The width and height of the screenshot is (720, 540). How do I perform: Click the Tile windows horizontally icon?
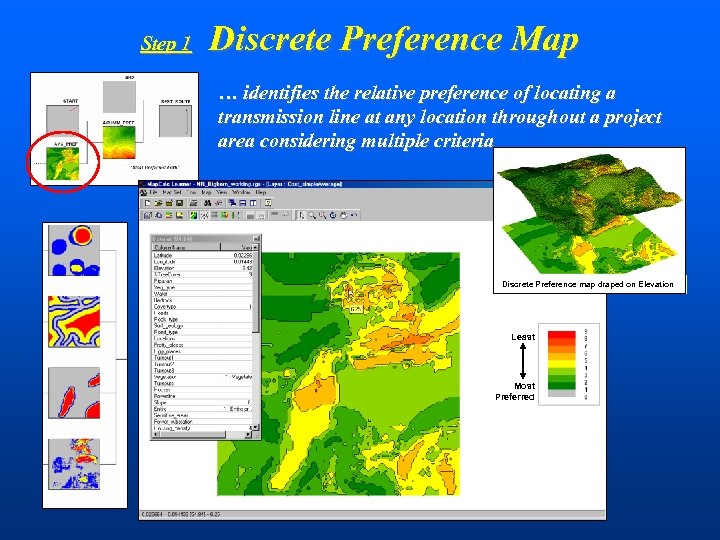242,203
